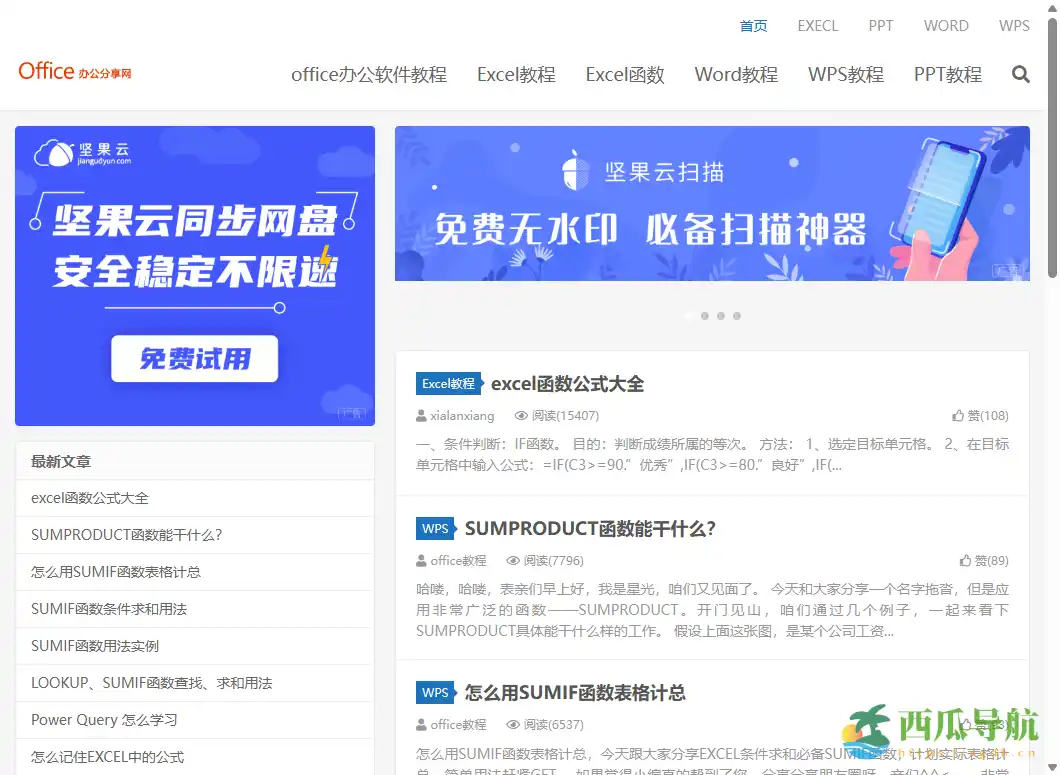
Task: Click the author icon beside xialanxiang
Action: (422, 415)
